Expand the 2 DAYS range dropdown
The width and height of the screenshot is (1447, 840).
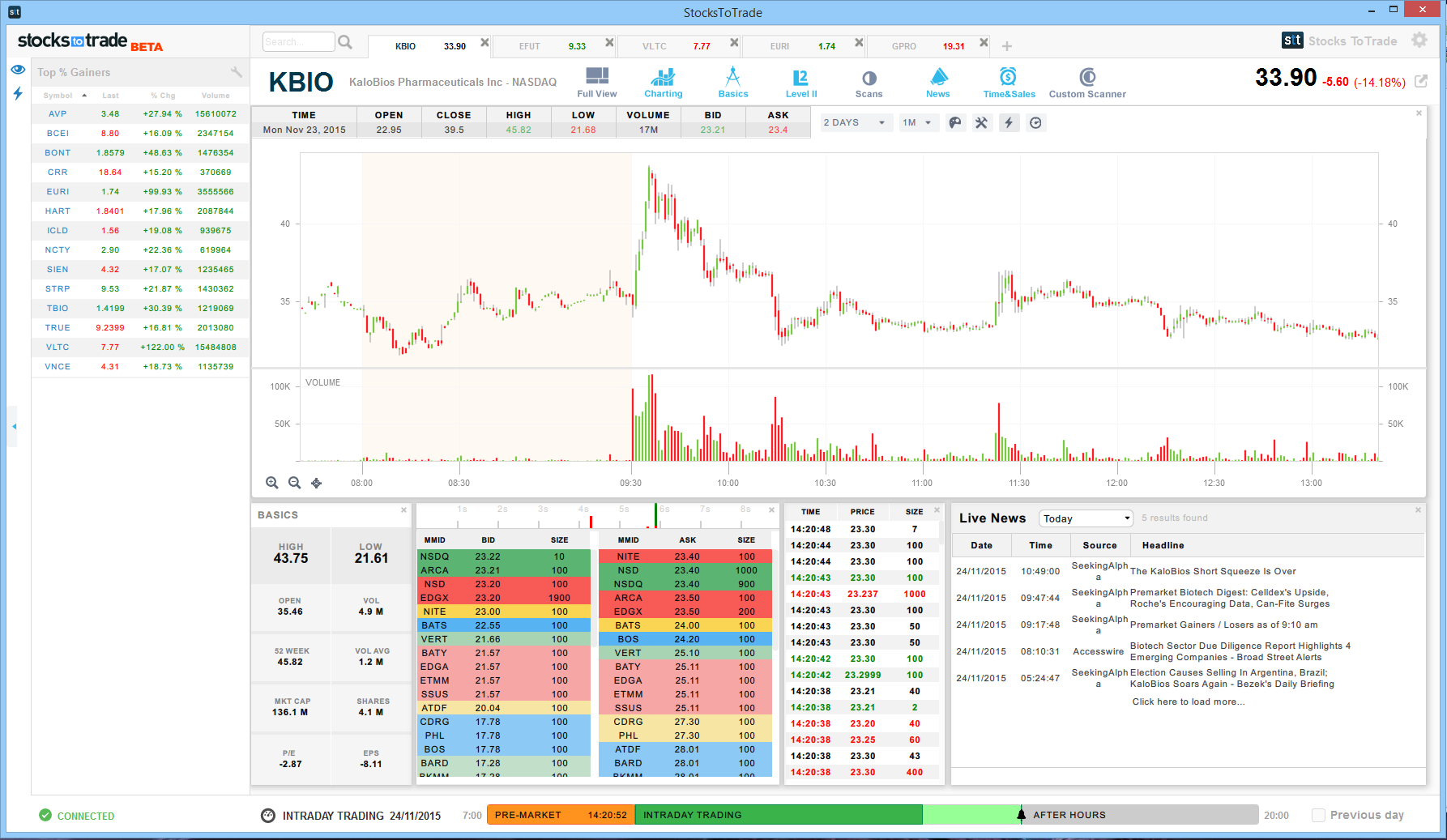(856, 122)
